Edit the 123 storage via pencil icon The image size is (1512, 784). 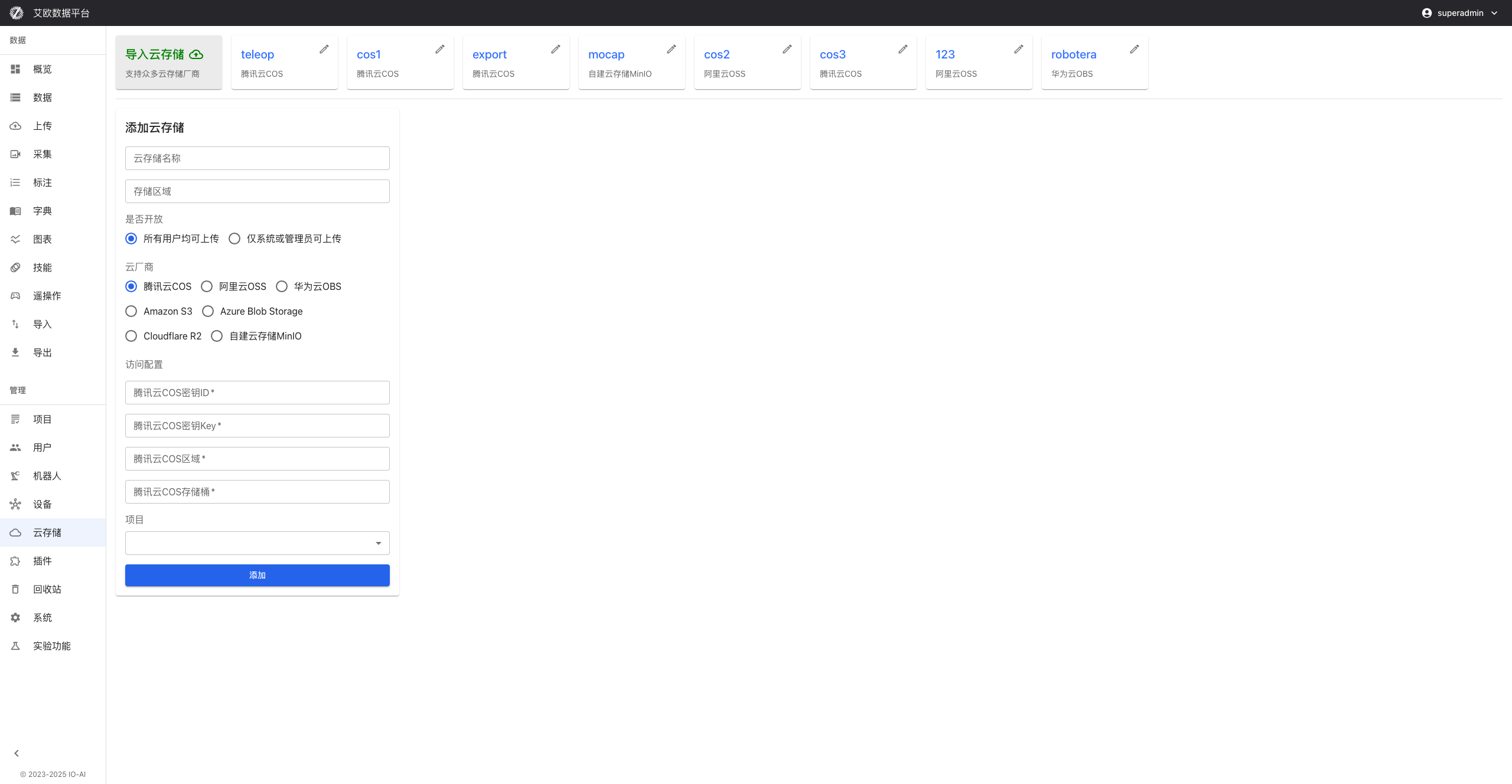tap(1019, 49)
